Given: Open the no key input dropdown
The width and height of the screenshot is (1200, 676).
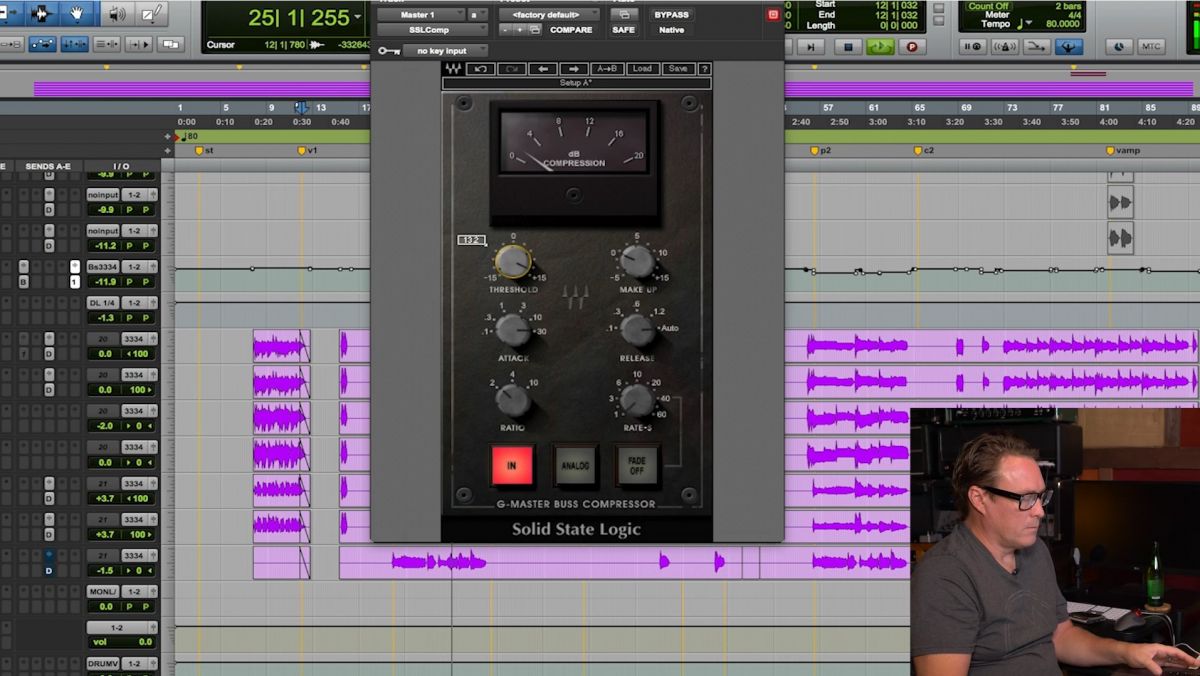Looking at the screenshot, I should pos(440,51).
